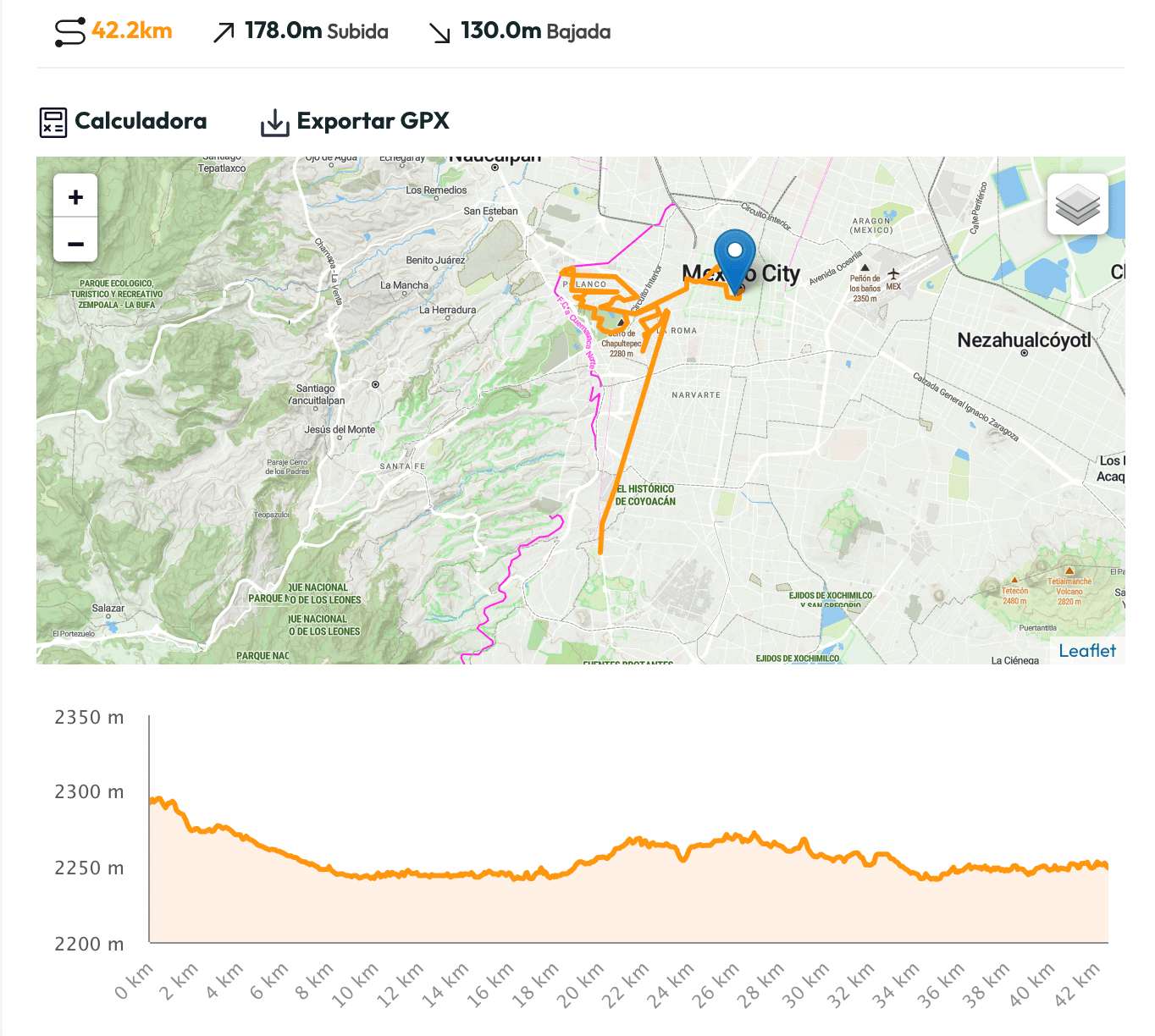Click the 42.2km distance label

point(132,31)
